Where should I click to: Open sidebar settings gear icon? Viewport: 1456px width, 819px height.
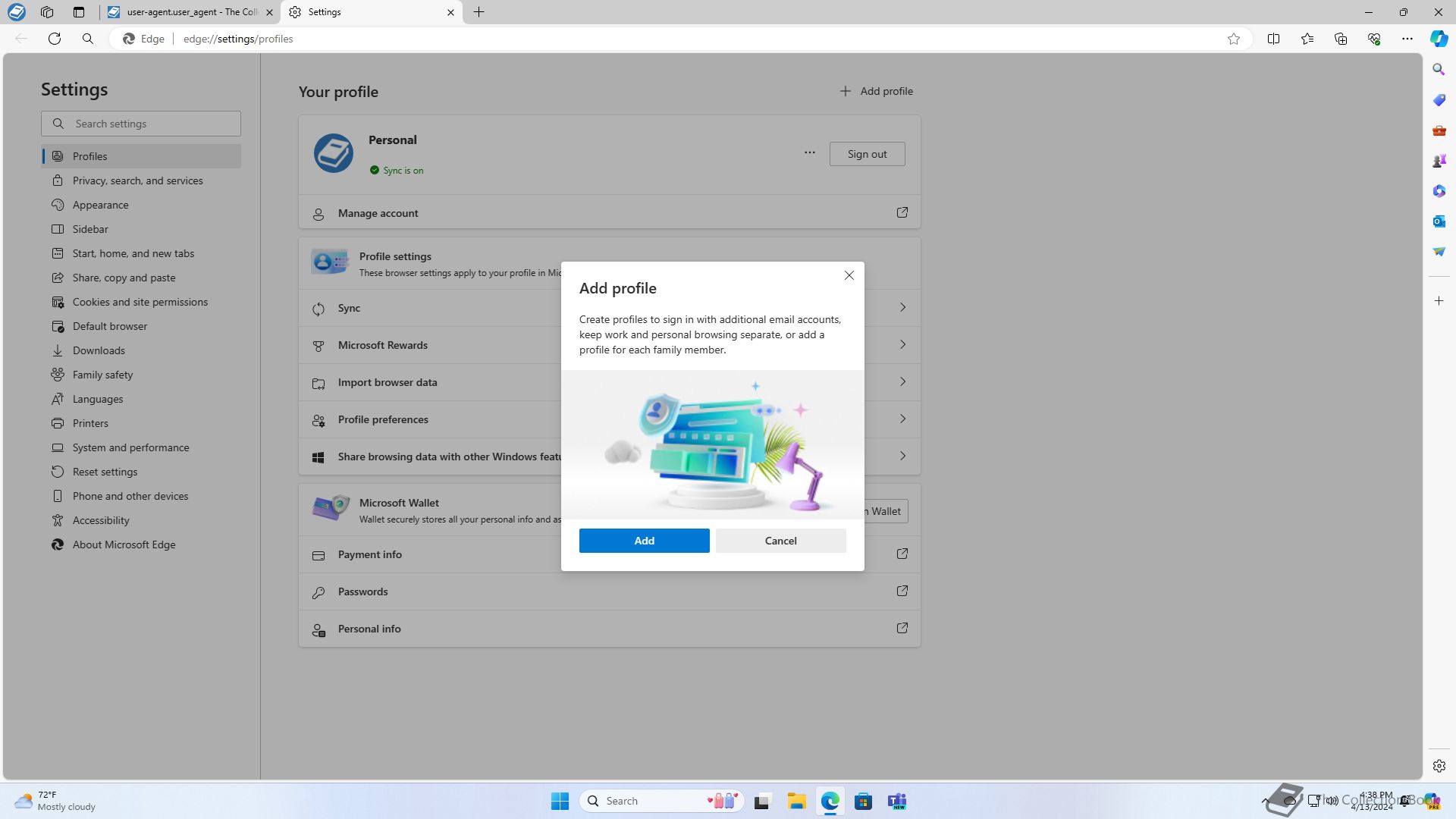[1439, 766]
